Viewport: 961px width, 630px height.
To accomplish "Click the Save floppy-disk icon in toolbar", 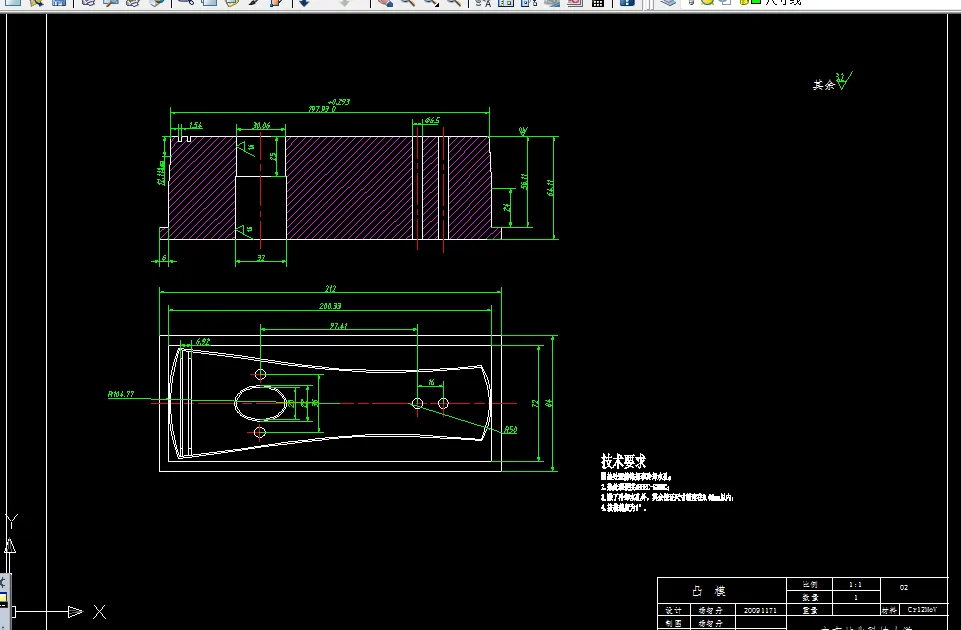I will pos(59,2).
